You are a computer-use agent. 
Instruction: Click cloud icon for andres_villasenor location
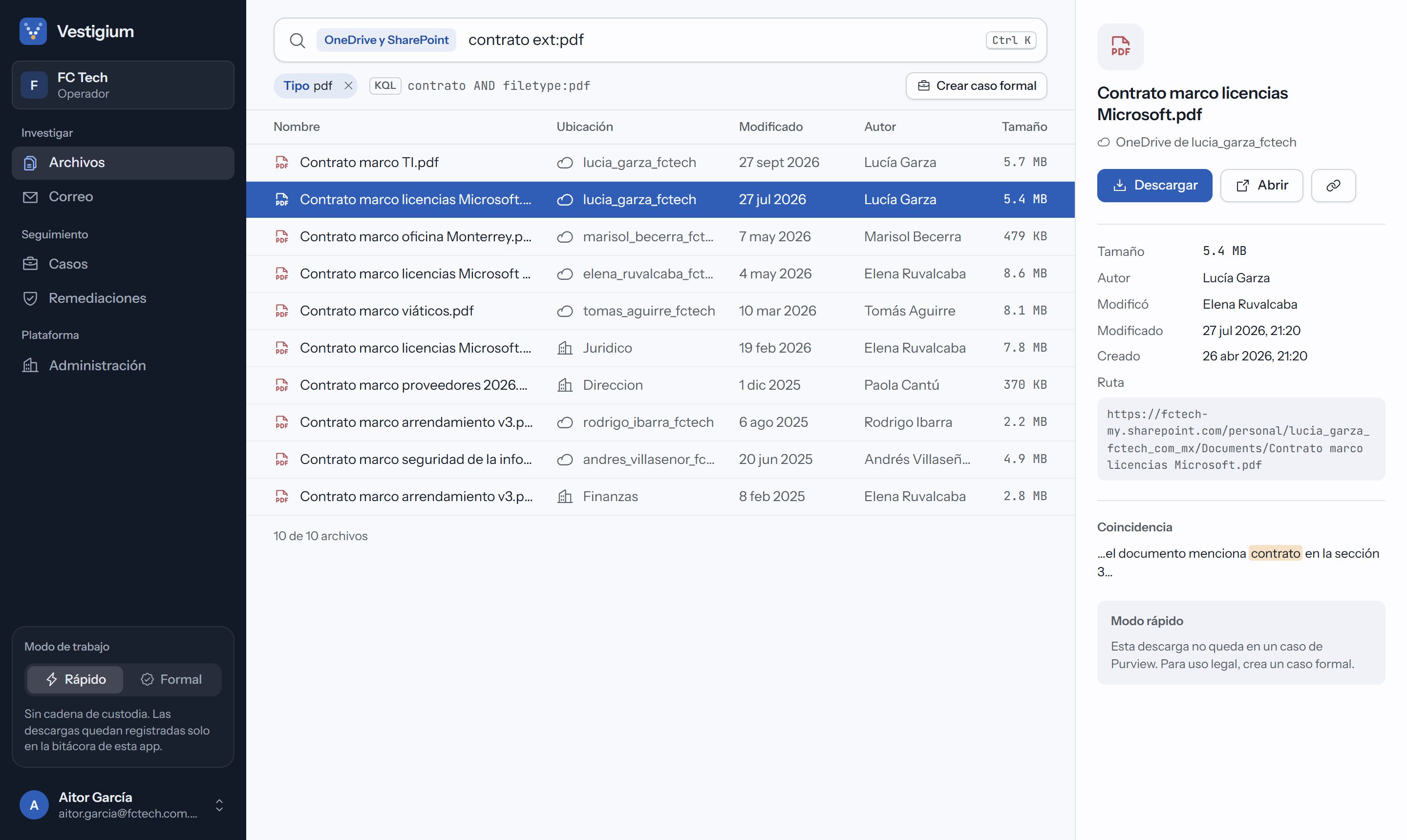tap(564, 460)
